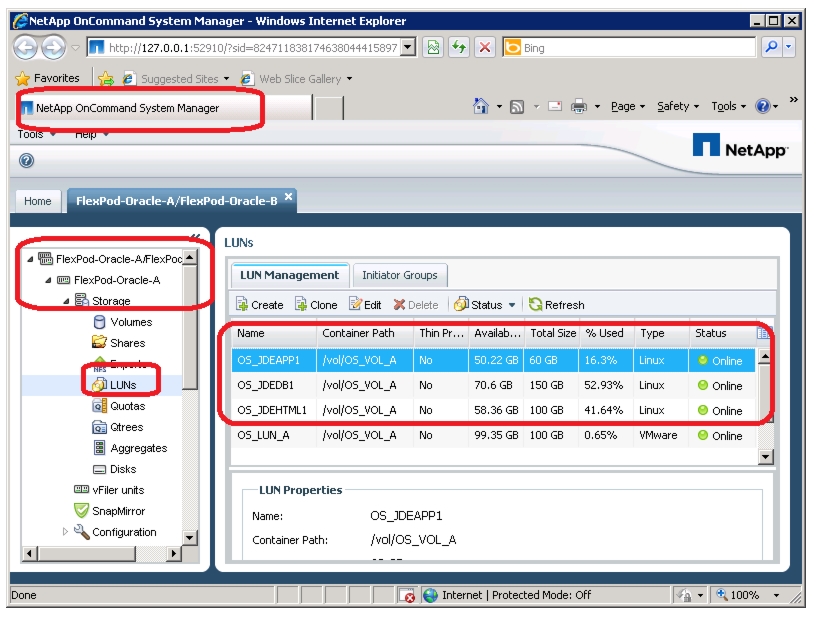837x619 pixels.
Task: Click the Create LUN toolbar button
Action: [x=259, y=305]
